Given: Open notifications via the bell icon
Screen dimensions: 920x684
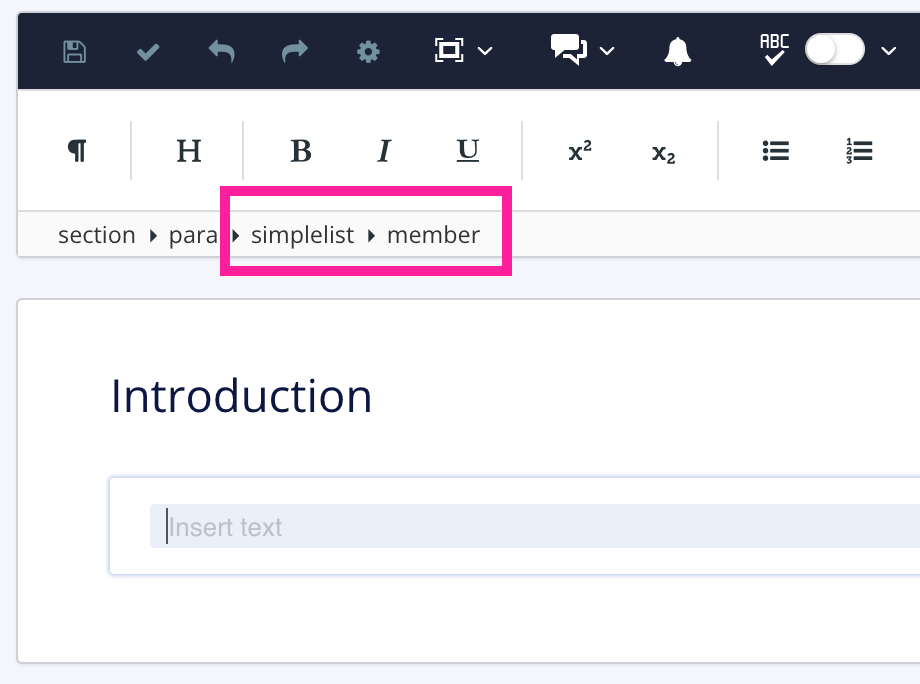Looking at the screenshot, I should [677, 51].
